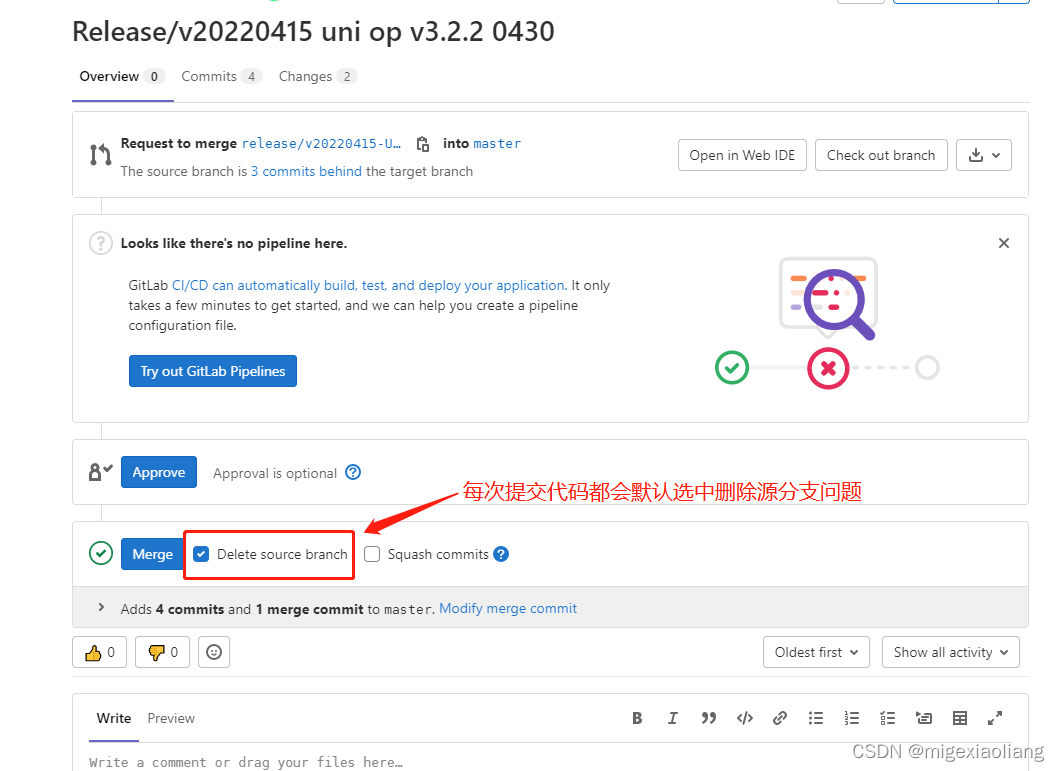Click Open in Web IDE button
This screenshot has height=771, width=1059.
pyautogui.click(x=742, y=155)
